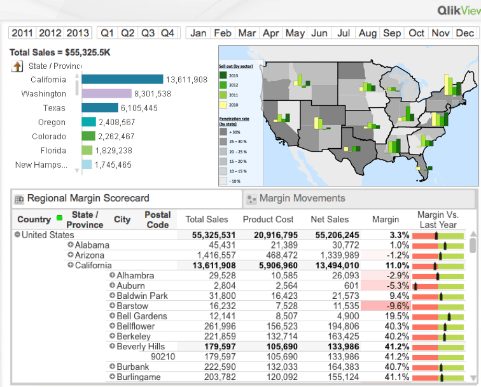This screenshot has height=387, width=481.
Task: Collapse the California row
Action: (70, 265)
